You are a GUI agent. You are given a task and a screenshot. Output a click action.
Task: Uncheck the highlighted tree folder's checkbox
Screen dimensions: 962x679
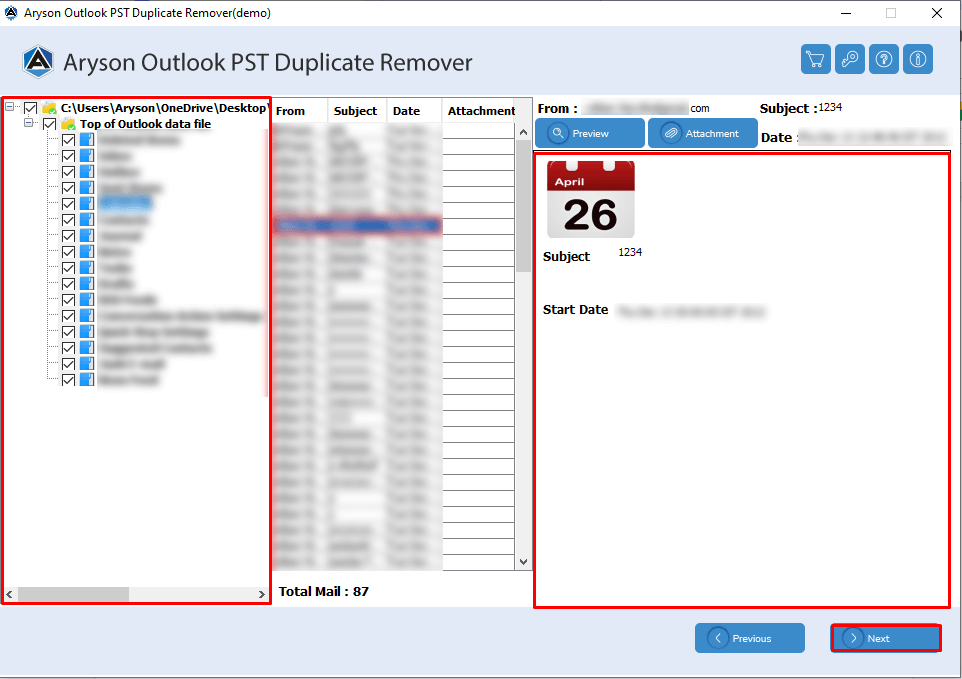pos(69,204)
